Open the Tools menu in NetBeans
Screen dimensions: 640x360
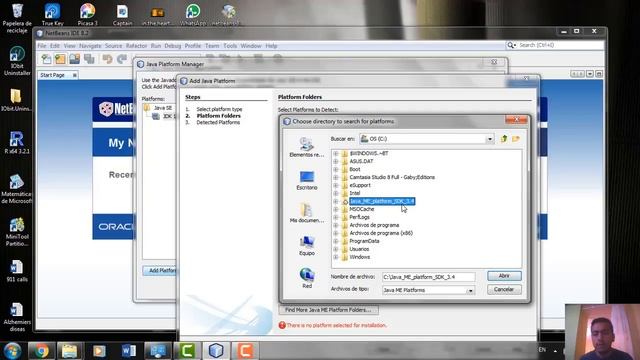tap(230, 46)
